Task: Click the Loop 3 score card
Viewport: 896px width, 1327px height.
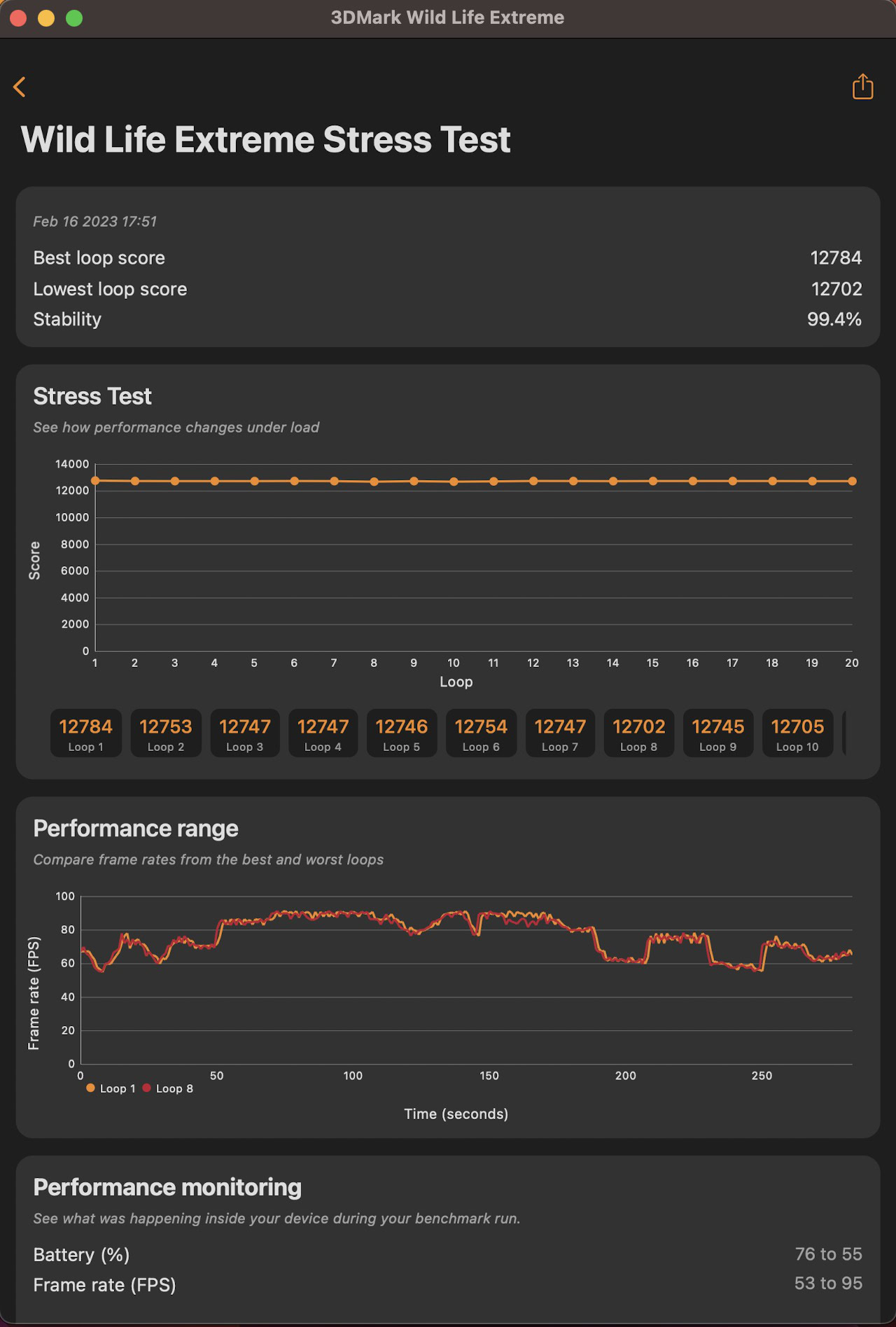Action: 245,733
